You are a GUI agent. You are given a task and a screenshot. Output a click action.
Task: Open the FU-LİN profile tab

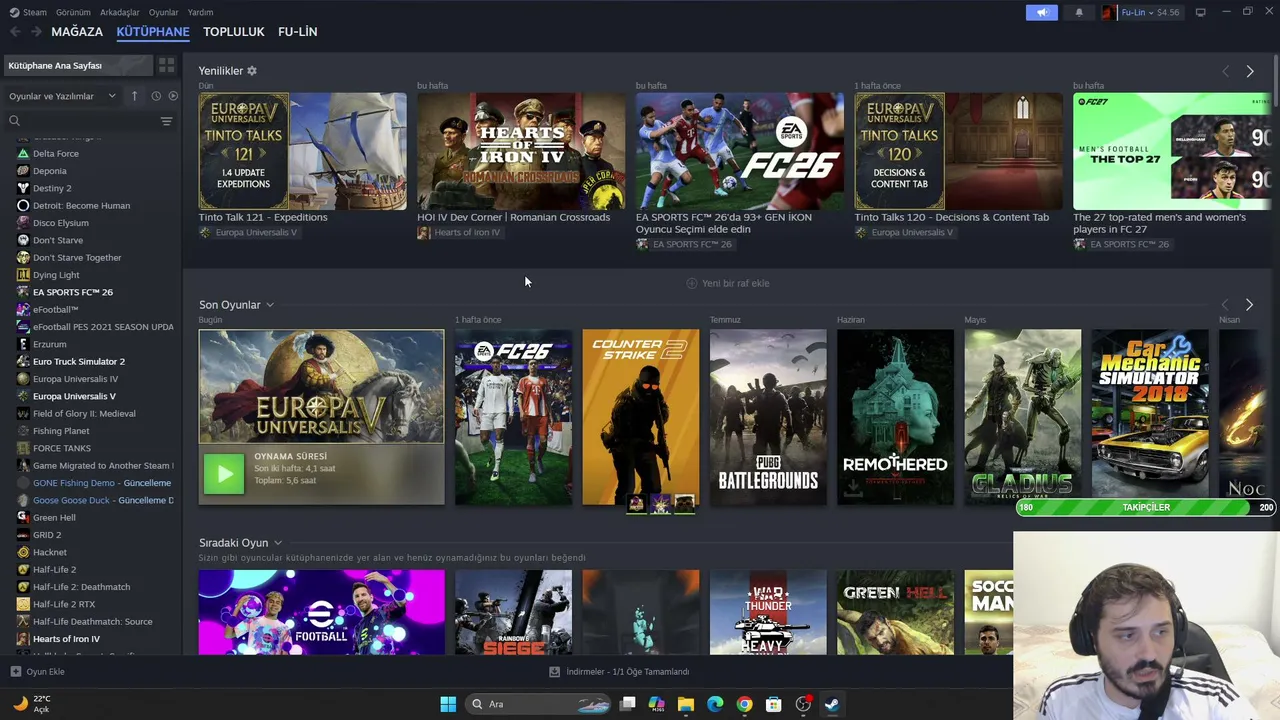coord(298,32)
